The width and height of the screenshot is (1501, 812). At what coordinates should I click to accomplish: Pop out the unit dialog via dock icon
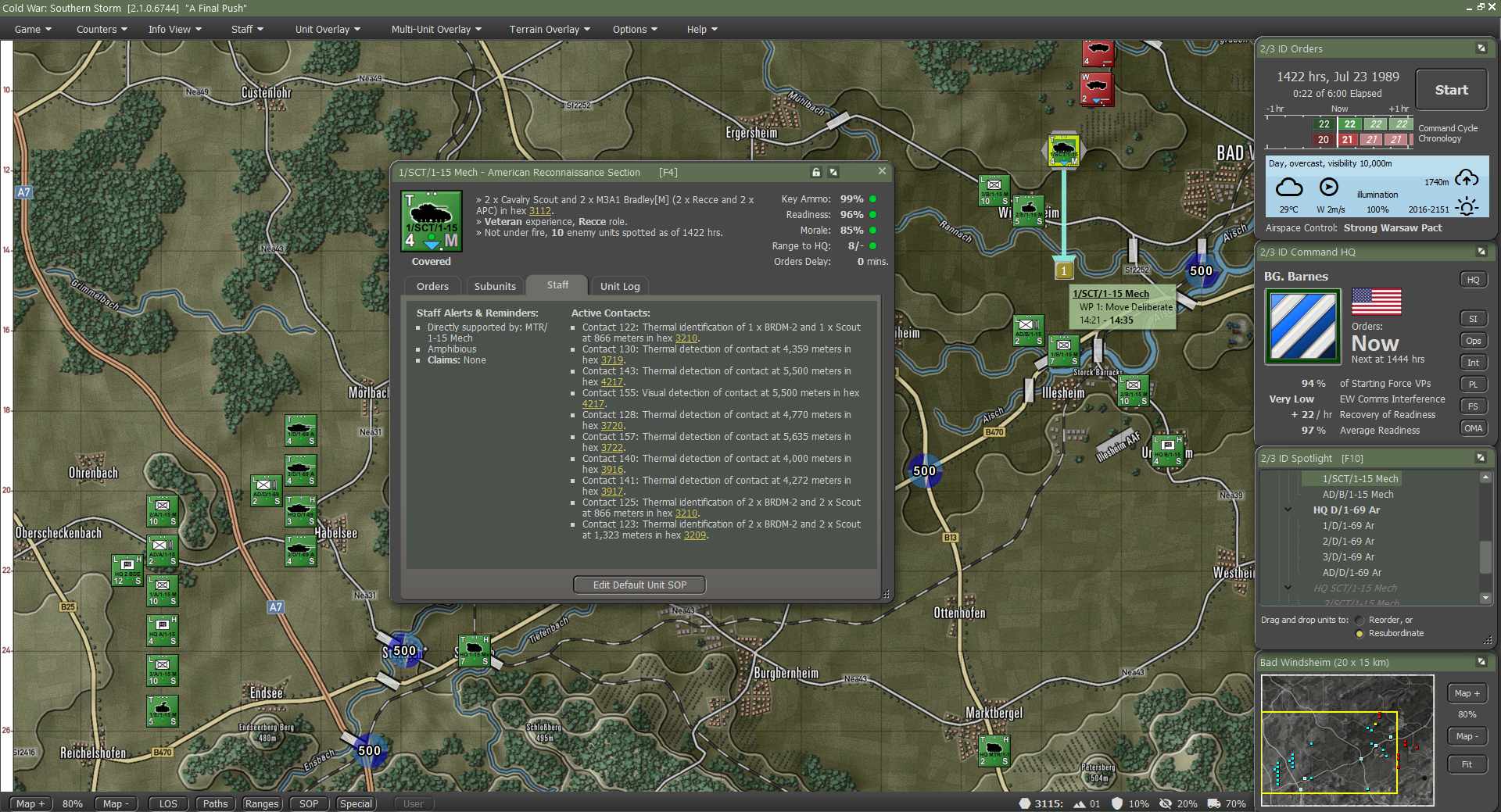833,172
